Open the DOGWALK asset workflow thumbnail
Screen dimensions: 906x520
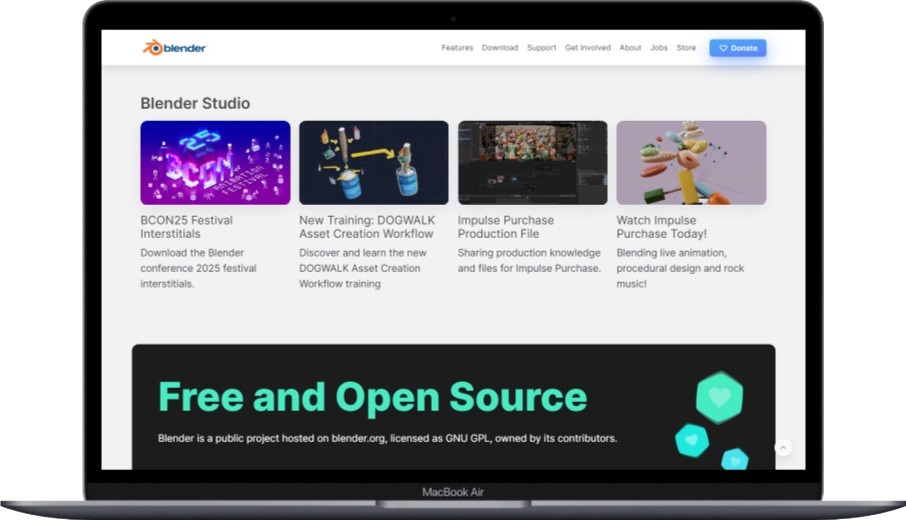[374, 162]
